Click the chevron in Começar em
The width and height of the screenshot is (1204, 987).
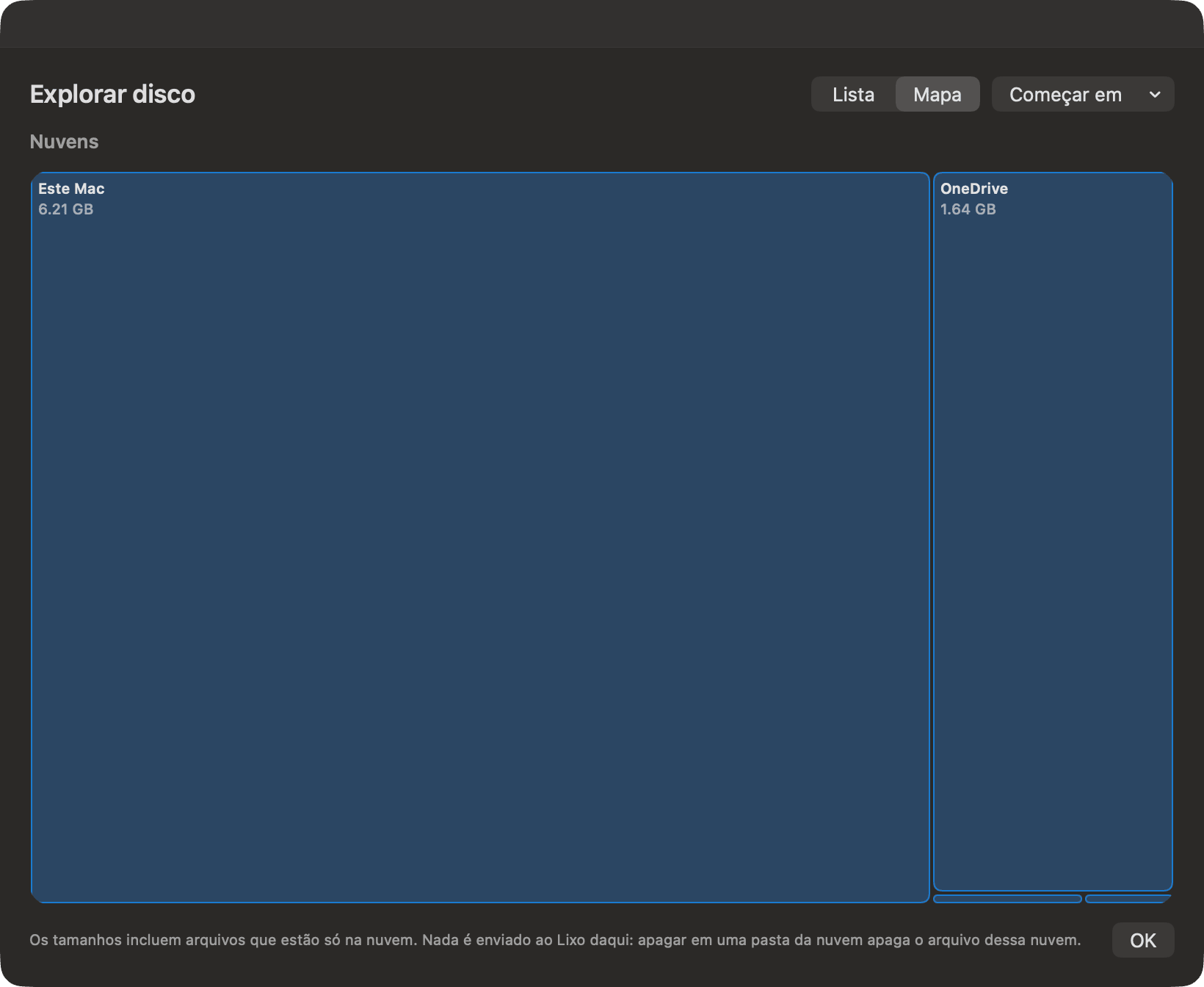pos(1155,95)
